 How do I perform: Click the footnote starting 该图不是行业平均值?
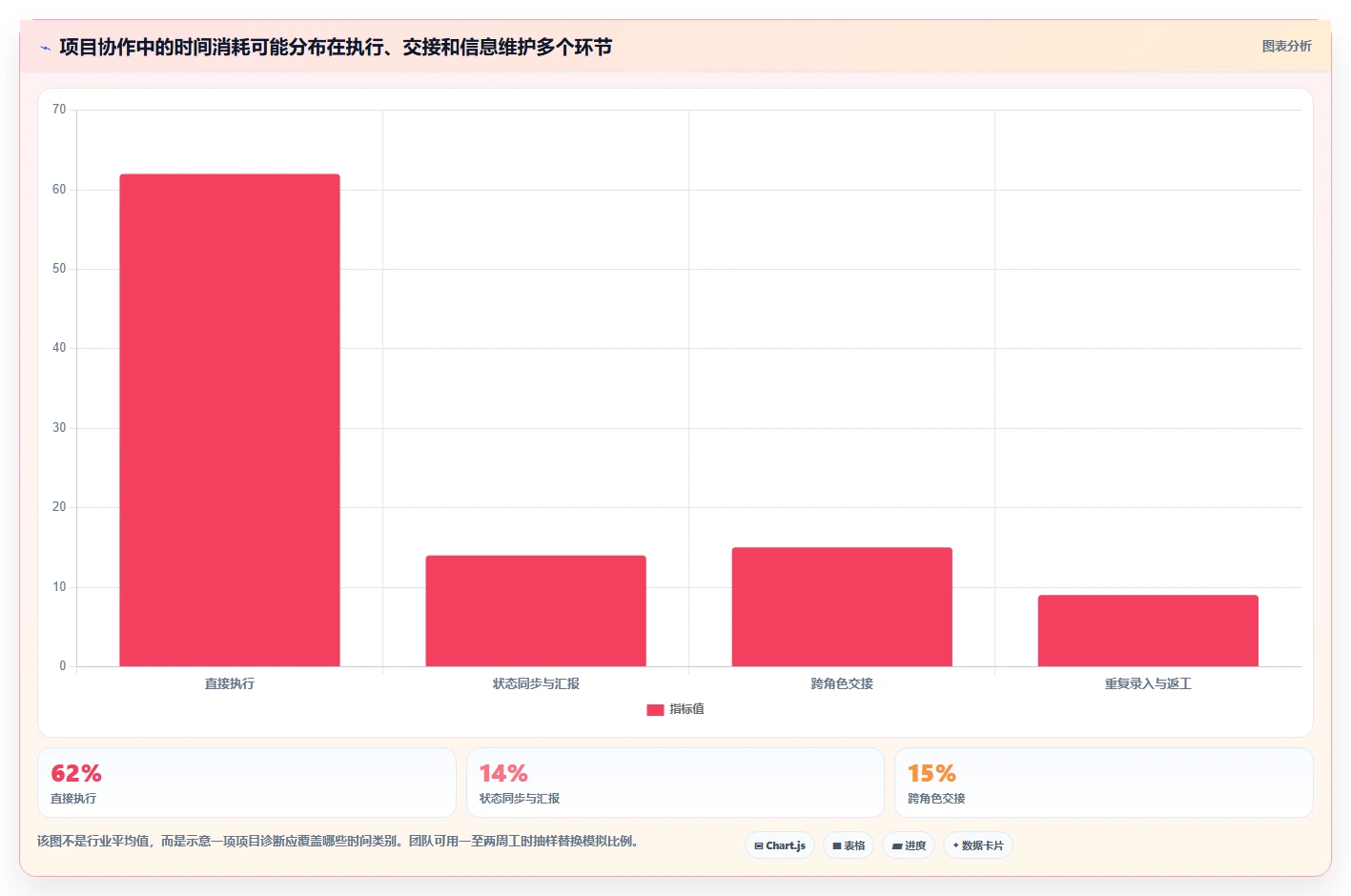tap(338, 841)
